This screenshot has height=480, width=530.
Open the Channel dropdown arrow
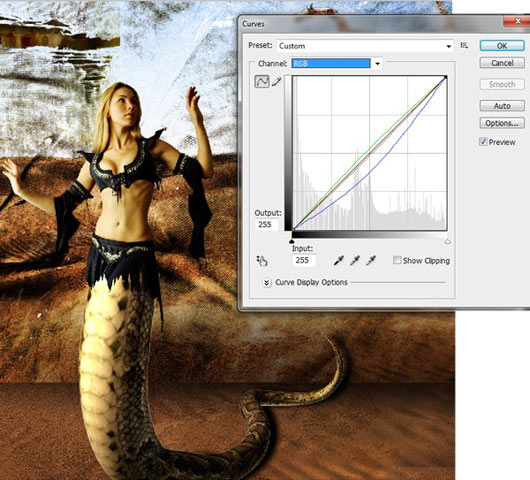[x=377, y=64]
